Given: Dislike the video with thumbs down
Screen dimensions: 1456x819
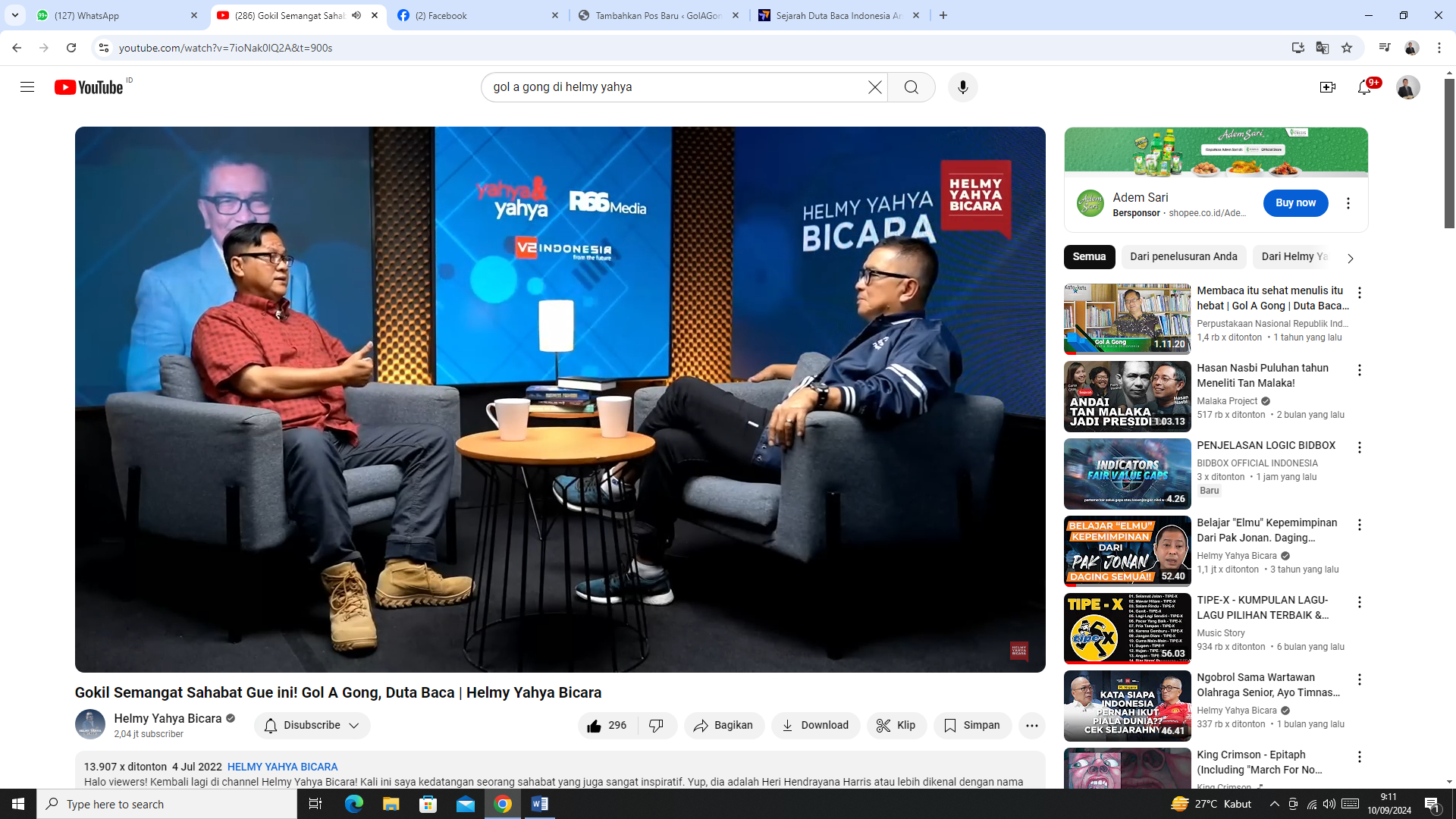Looking at the screenshot, I should (657, 725).
